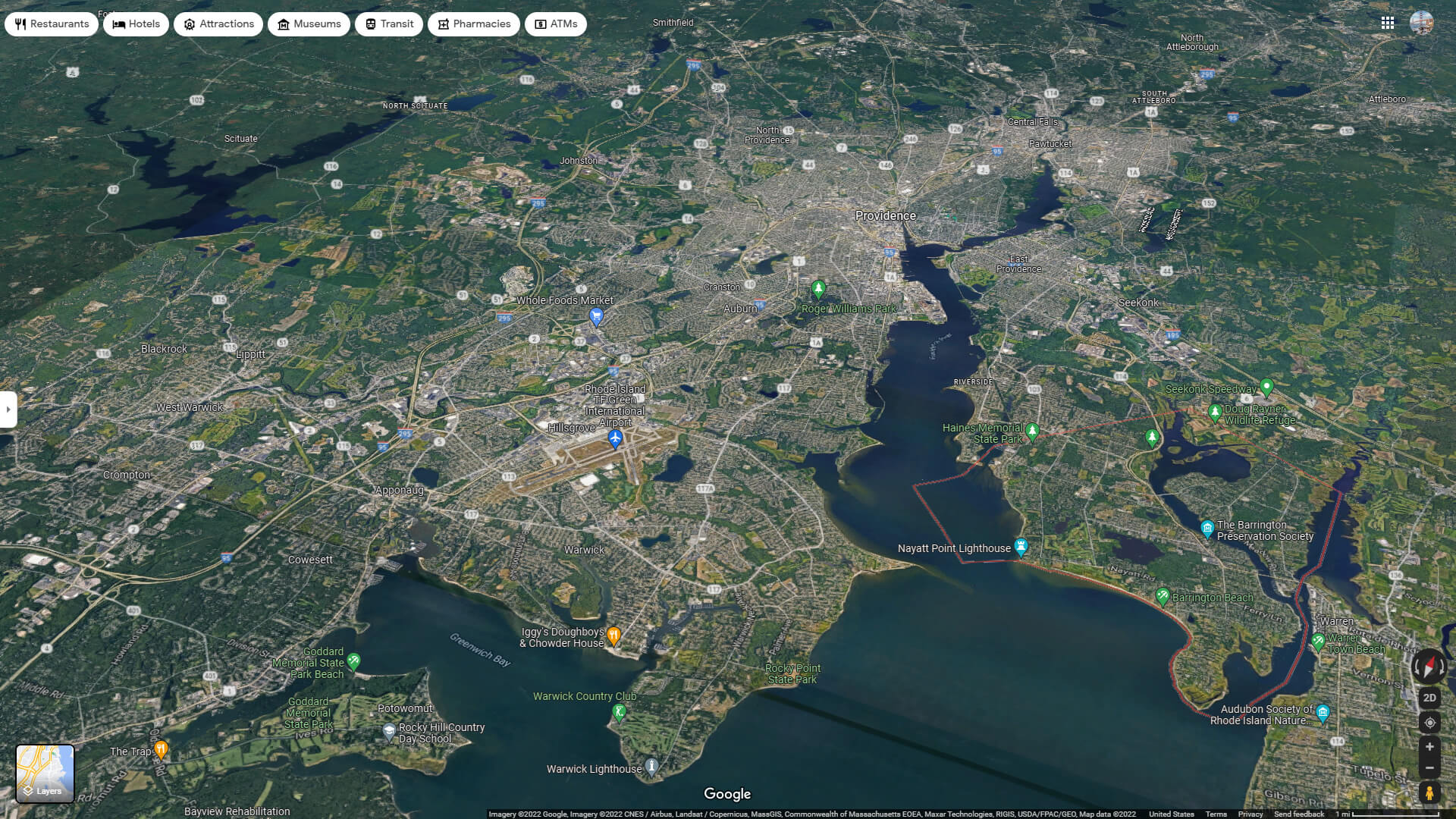This screenshot has height=819, width=1456.
Task: Toggle the Restaurants filter chip
Action: click(x=52, y=24)
